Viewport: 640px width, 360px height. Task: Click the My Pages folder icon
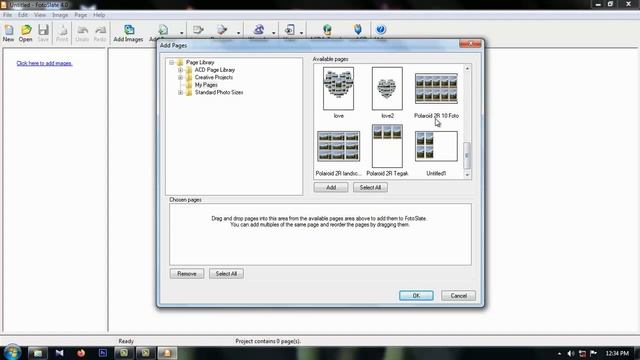coord(189,85)
